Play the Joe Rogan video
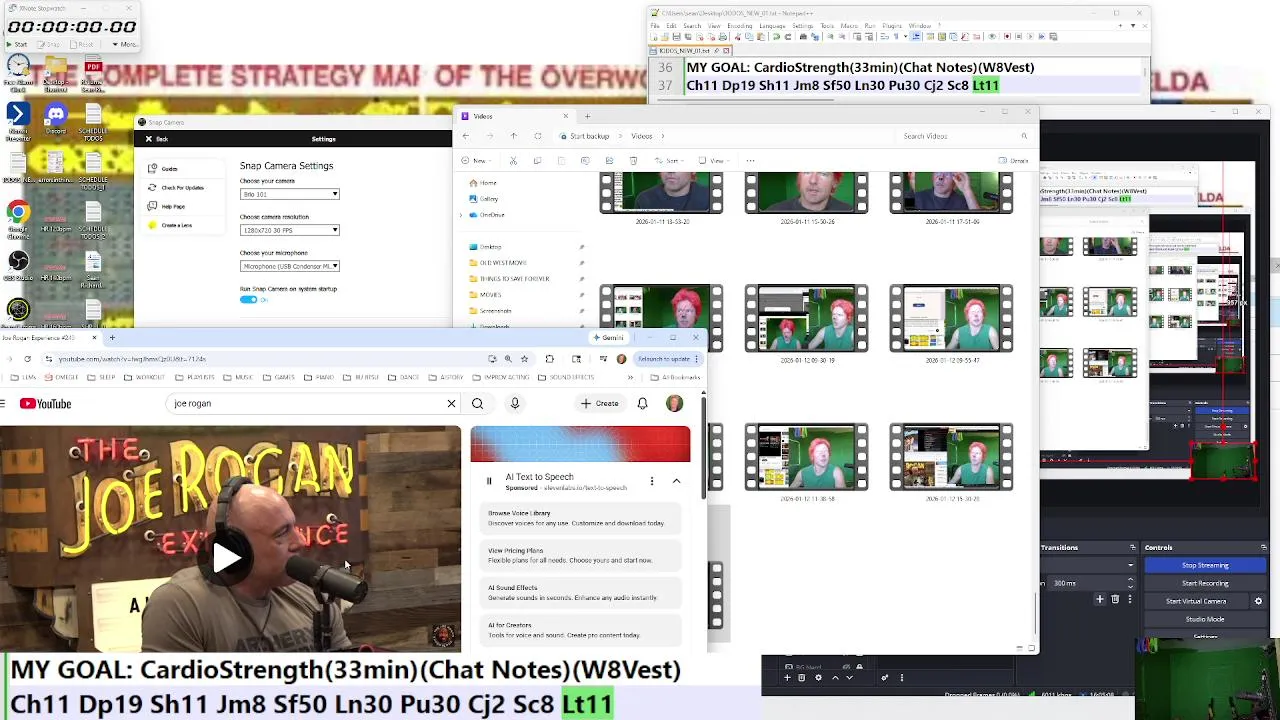Screen dimensions: 1280x720 click(226, 559)
